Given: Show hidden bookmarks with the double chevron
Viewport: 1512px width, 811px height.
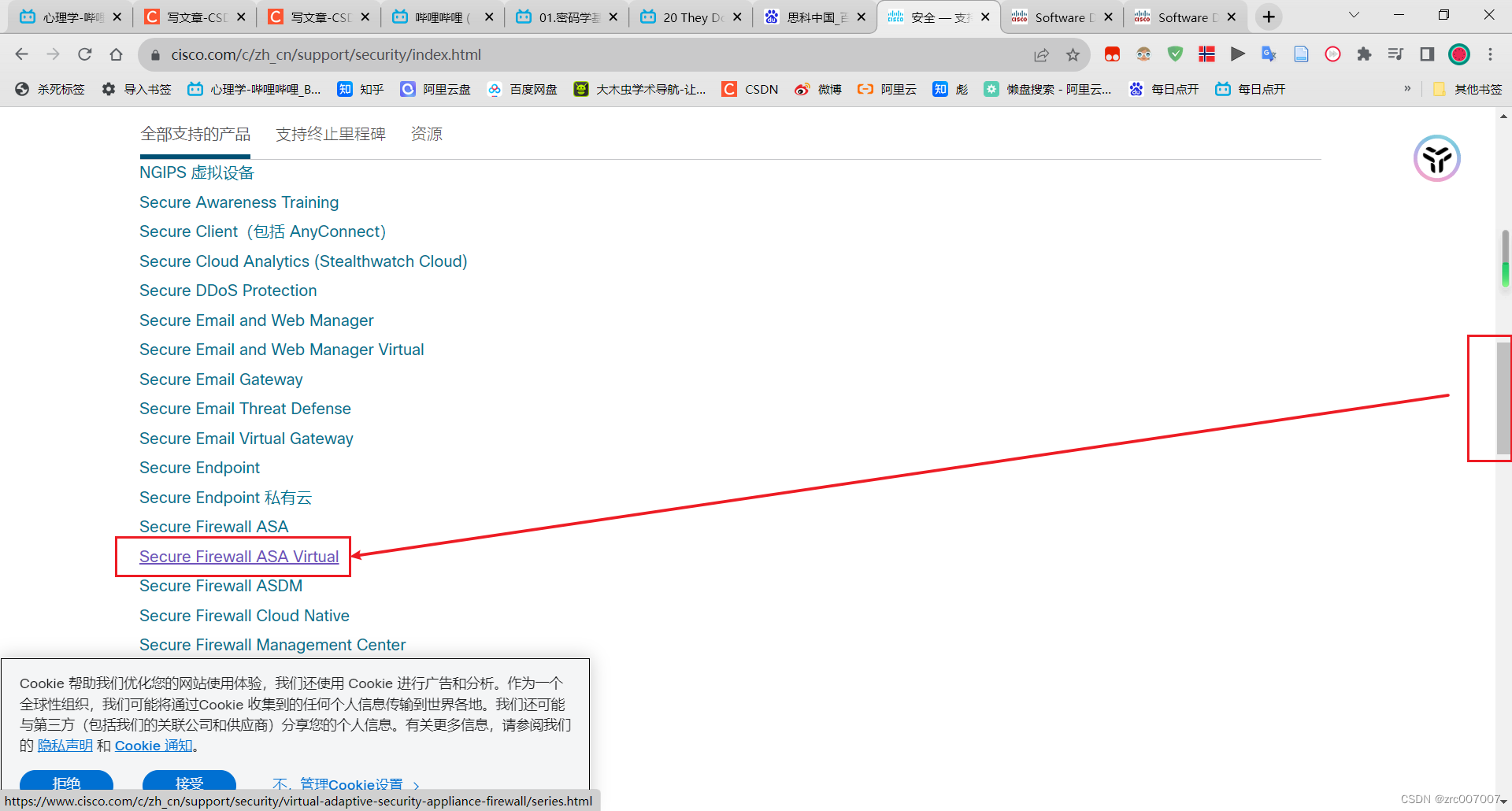Looking at the screenshot, I should (x=1407, y=88).
